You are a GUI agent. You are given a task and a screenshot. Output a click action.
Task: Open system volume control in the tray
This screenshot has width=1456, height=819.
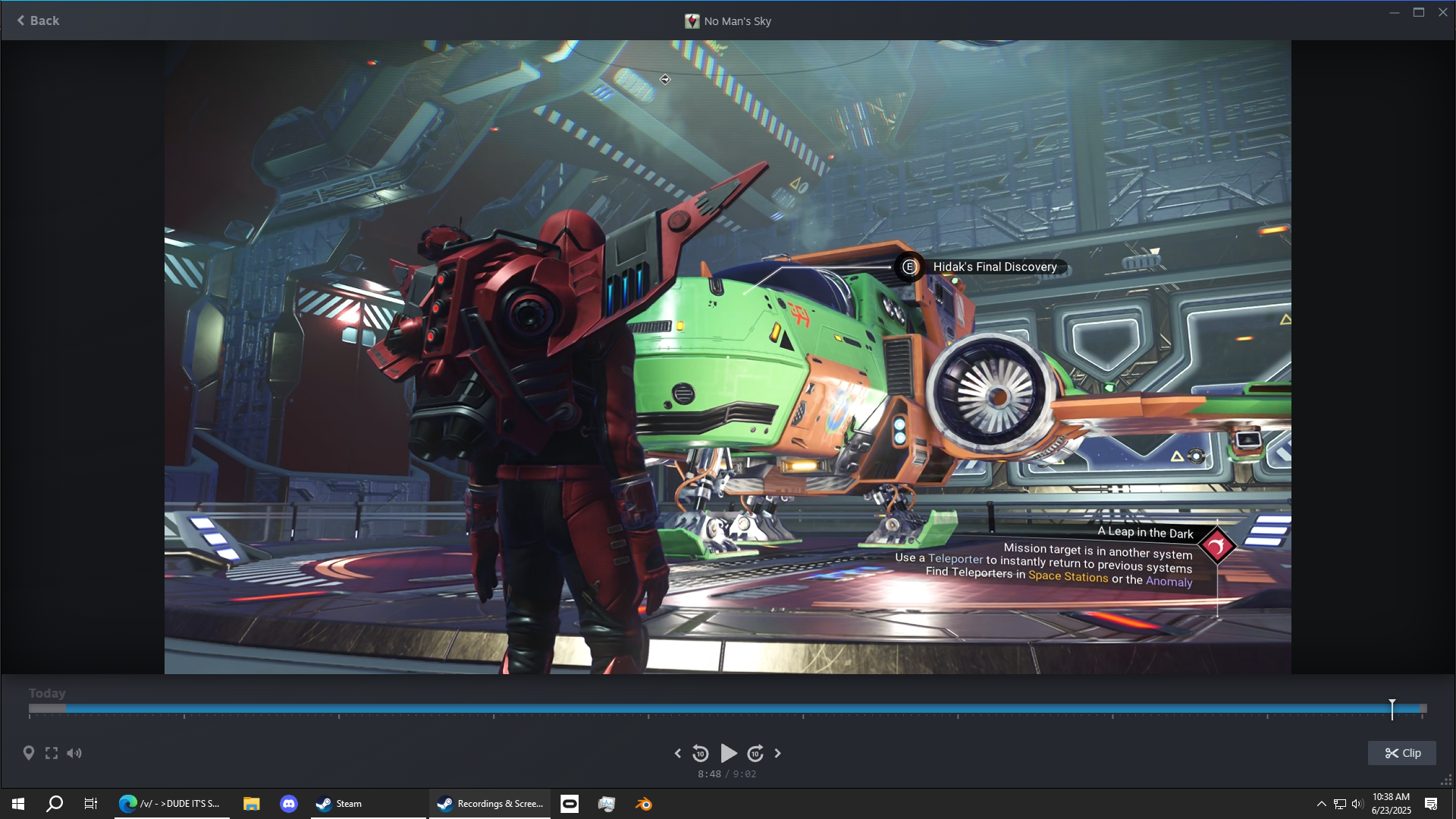(x=1357, y=804)
